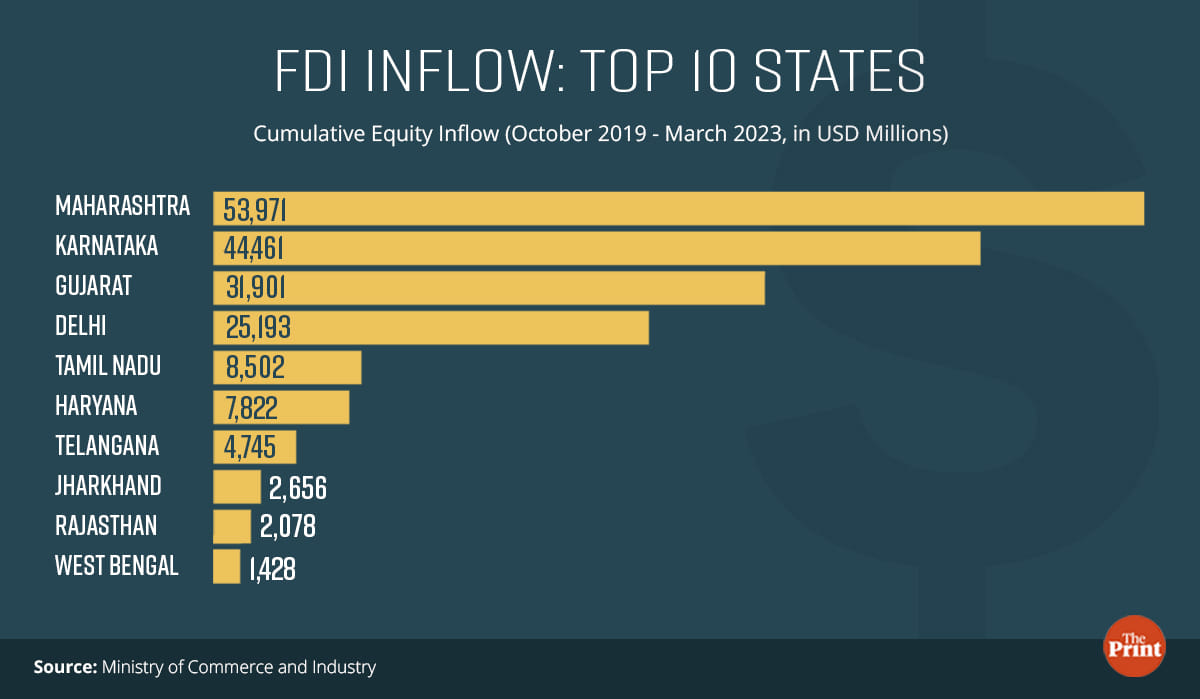Image resolution: width=1200 pixels, height=699 pixels.
Task: Select the KARNATAKA state label
Action: click(107, 246)
